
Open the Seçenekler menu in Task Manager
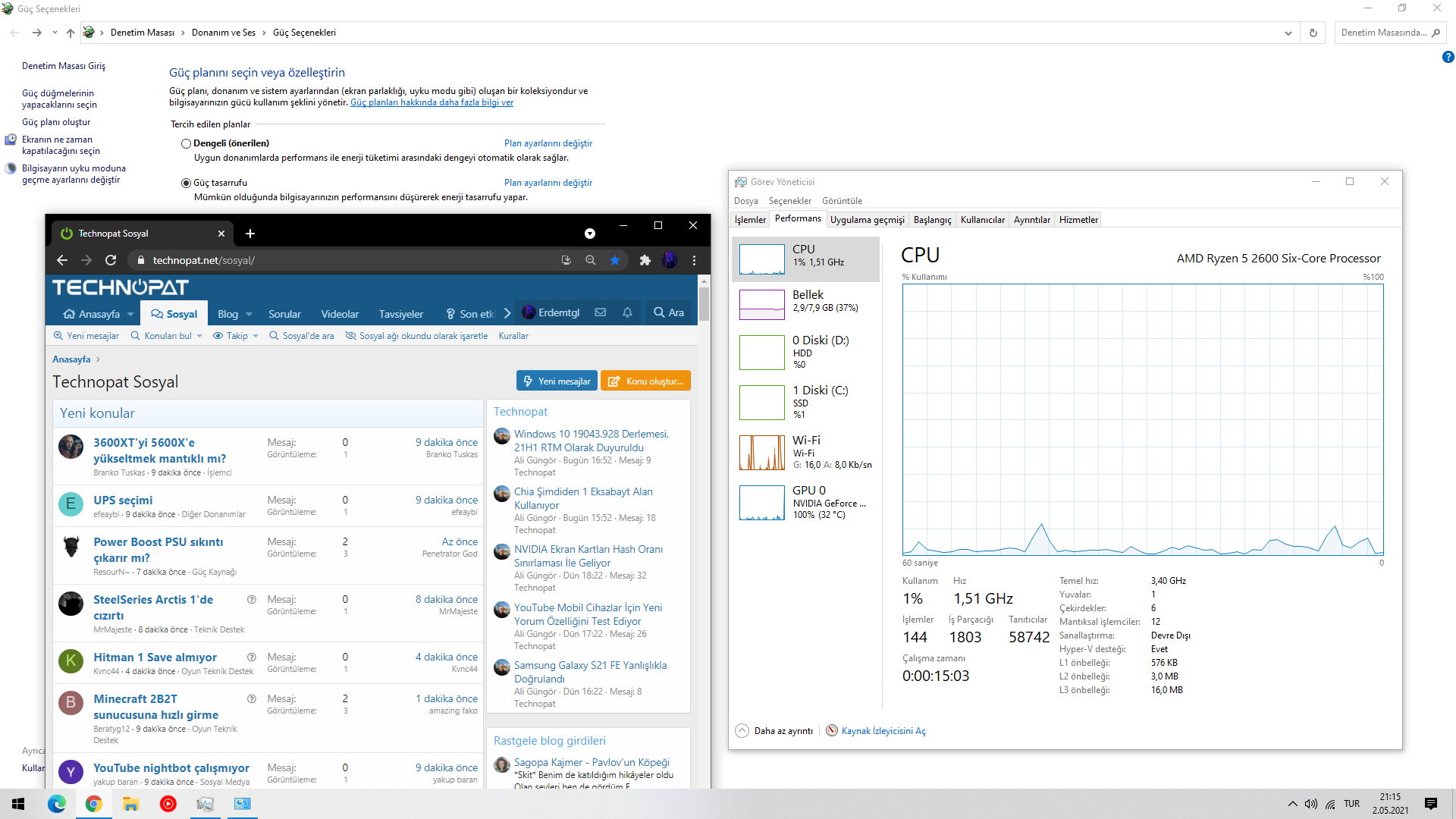point(789,201)
